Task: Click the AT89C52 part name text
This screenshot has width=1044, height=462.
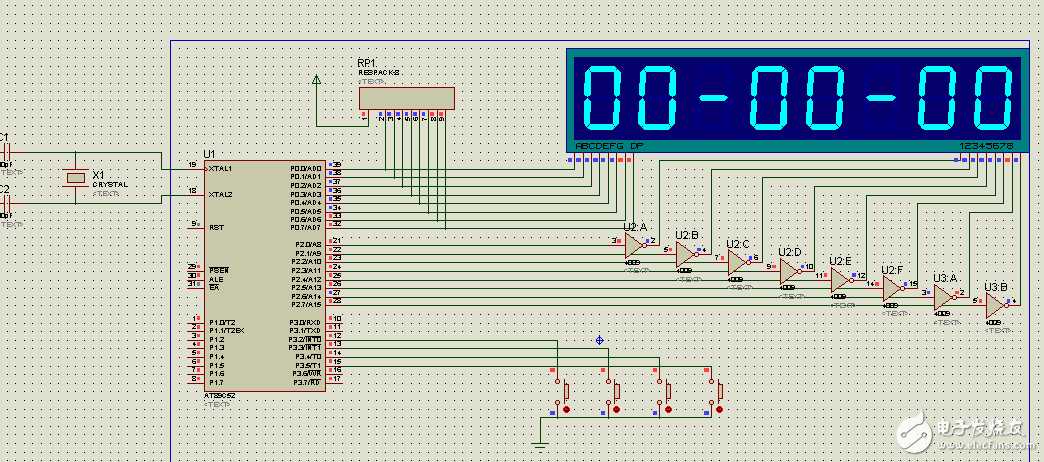Action: [218, 396]
